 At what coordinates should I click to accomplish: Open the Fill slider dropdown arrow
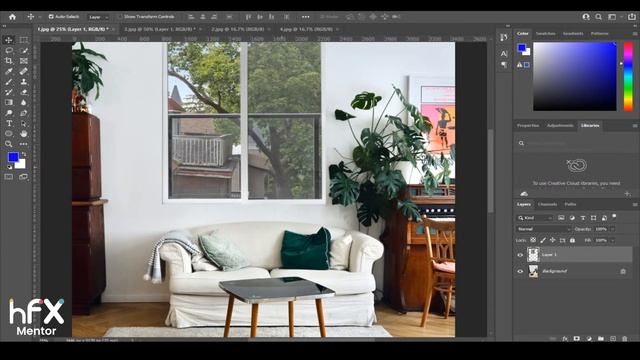612,240
